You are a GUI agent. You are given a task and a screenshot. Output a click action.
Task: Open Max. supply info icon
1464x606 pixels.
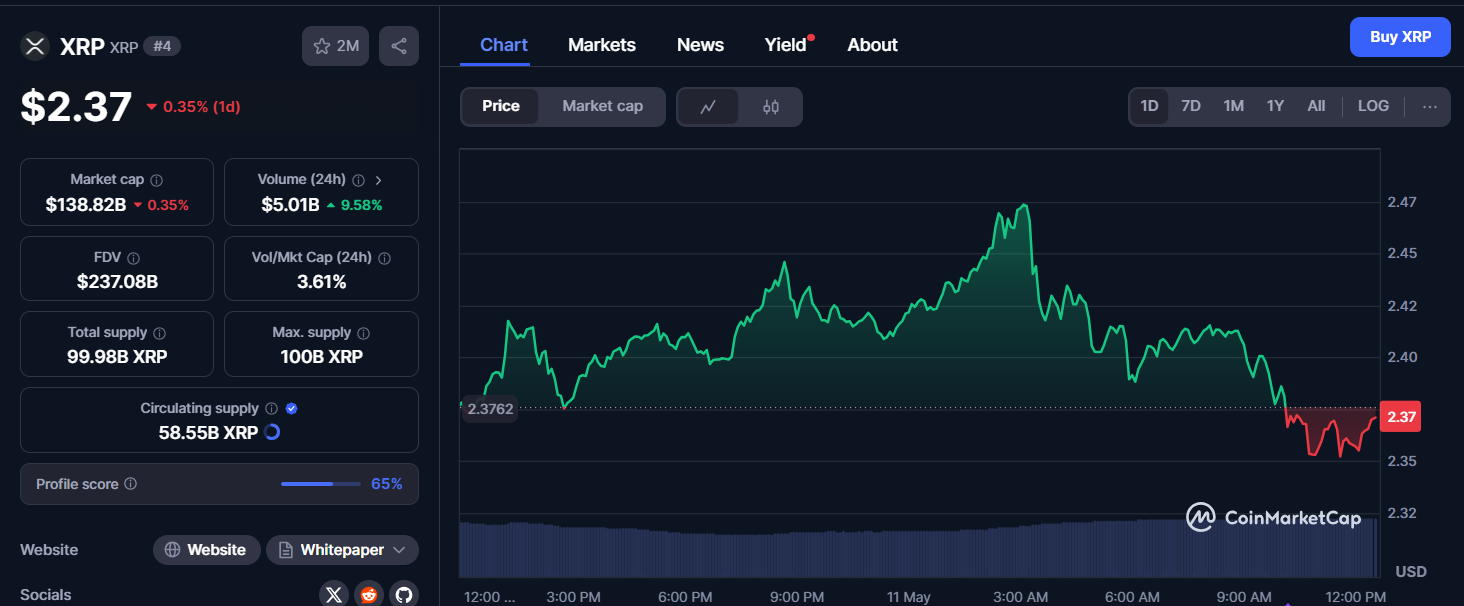click(x=364, y=333)
